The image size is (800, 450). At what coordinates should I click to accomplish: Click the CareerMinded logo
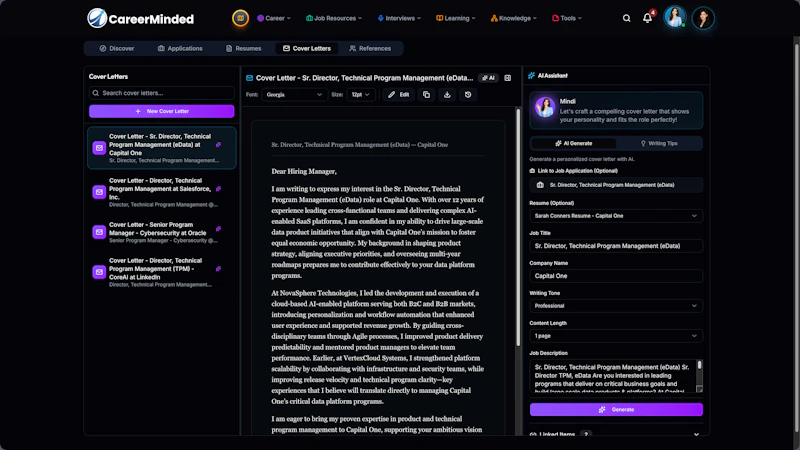click(140, 18)
